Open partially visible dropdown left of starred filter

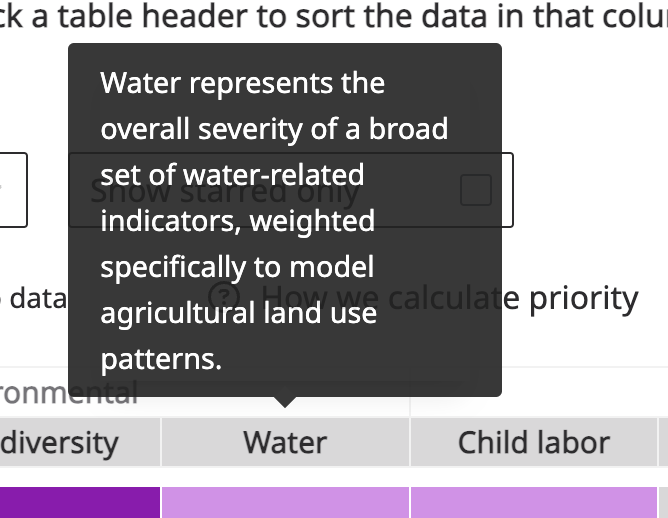pyautogui.click(x=12, y=190)
